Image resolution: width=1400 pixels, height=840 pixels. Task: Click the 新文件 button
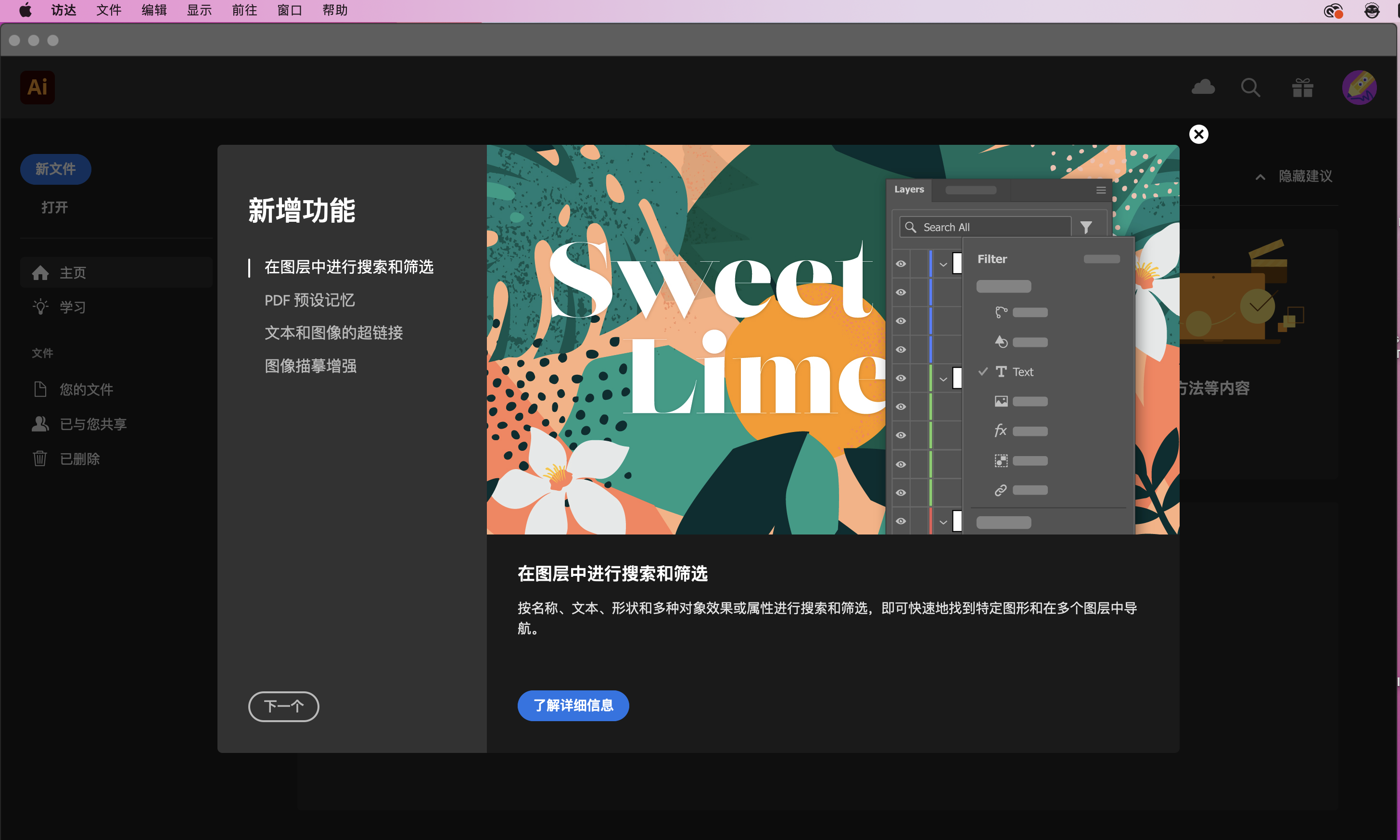[x=55, y=169]
